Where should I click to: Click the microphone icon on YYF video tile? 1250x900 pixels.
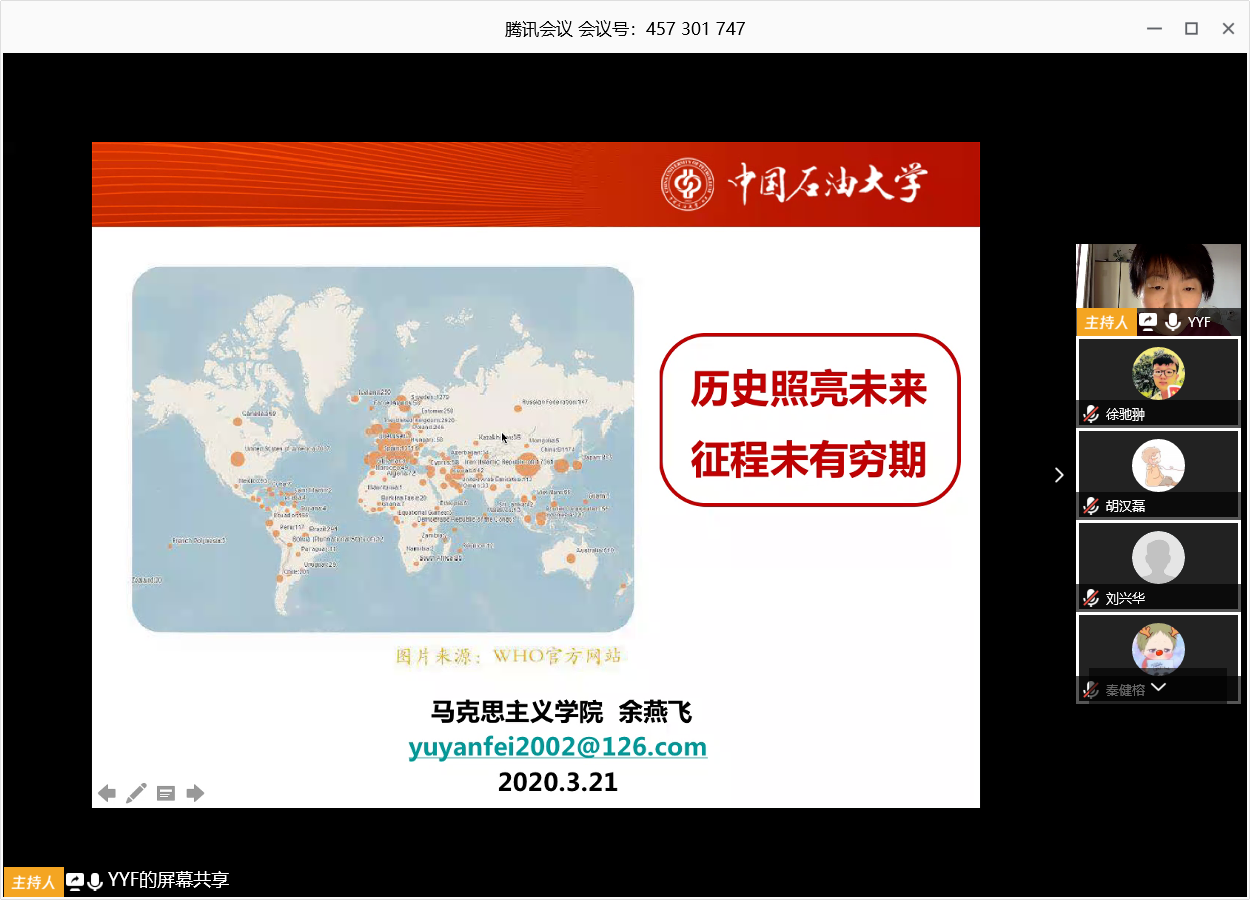(1172, 322)
